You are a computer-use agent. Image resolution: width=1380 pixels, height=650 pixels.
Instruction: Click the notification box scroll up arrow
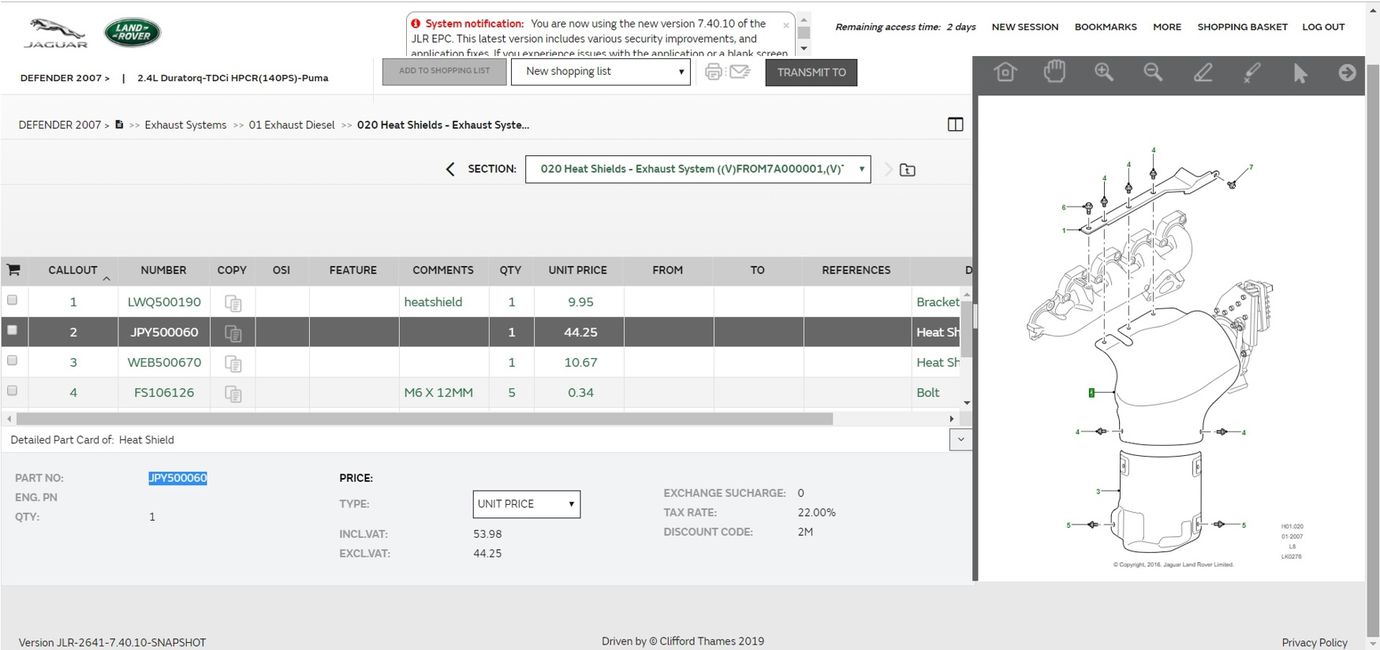(805, 20)
